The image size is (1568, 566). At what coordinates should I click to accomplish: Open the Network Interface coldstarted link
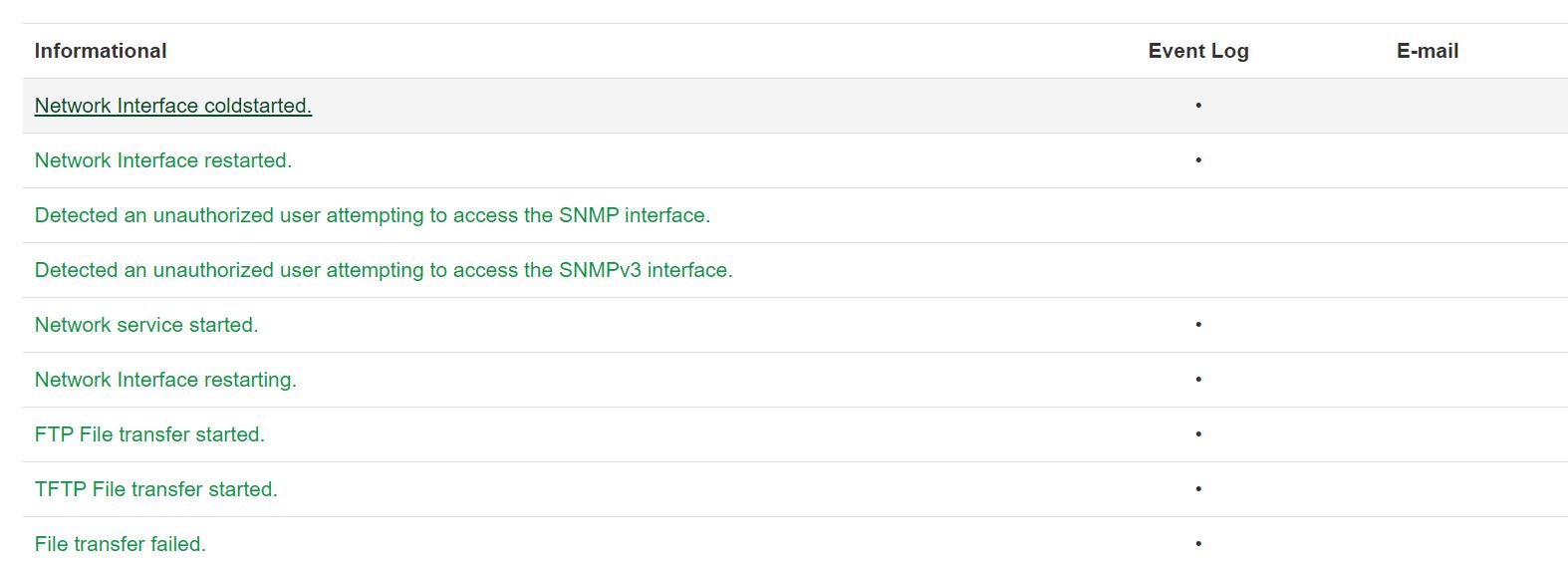(x=173, y=106)
